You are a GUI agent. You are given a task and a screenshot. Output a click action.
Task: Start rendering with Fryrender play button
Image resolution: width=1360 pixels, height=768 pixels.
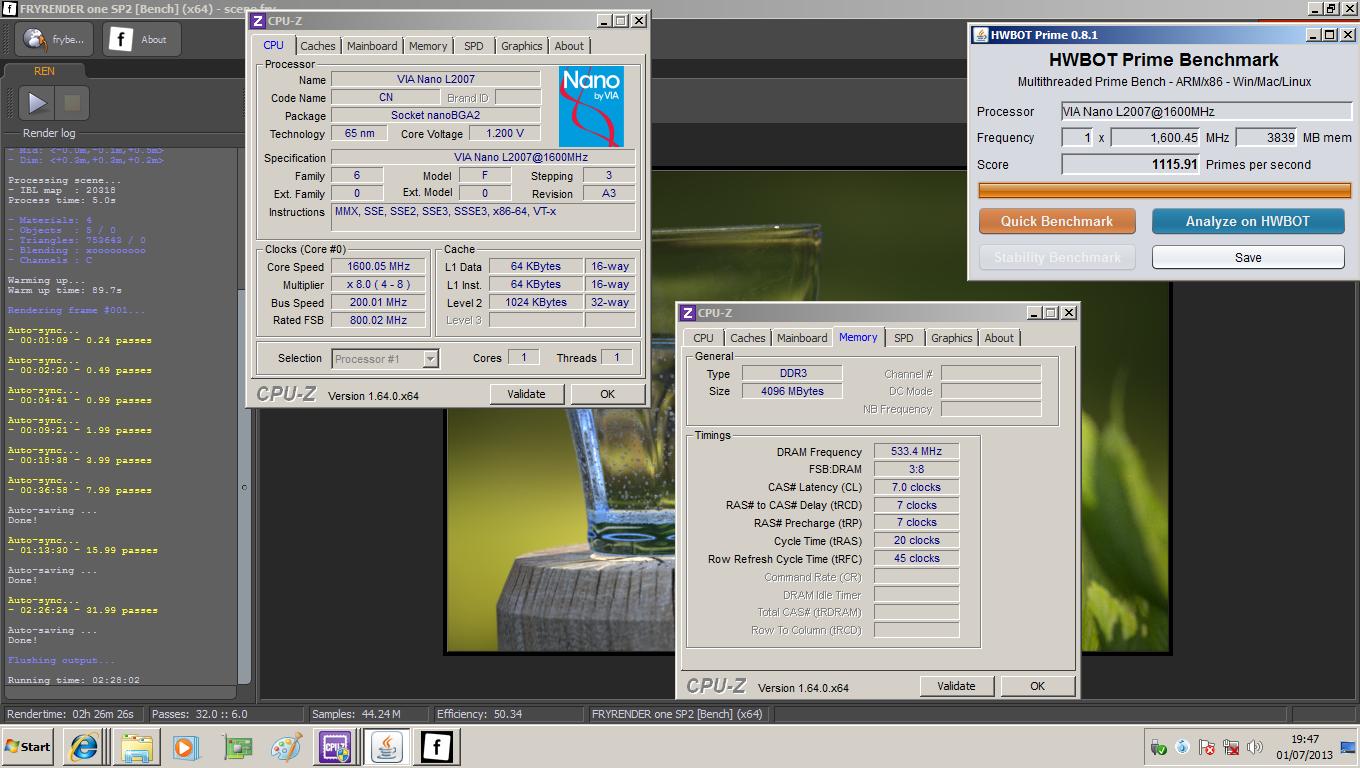tap(37, 102)
